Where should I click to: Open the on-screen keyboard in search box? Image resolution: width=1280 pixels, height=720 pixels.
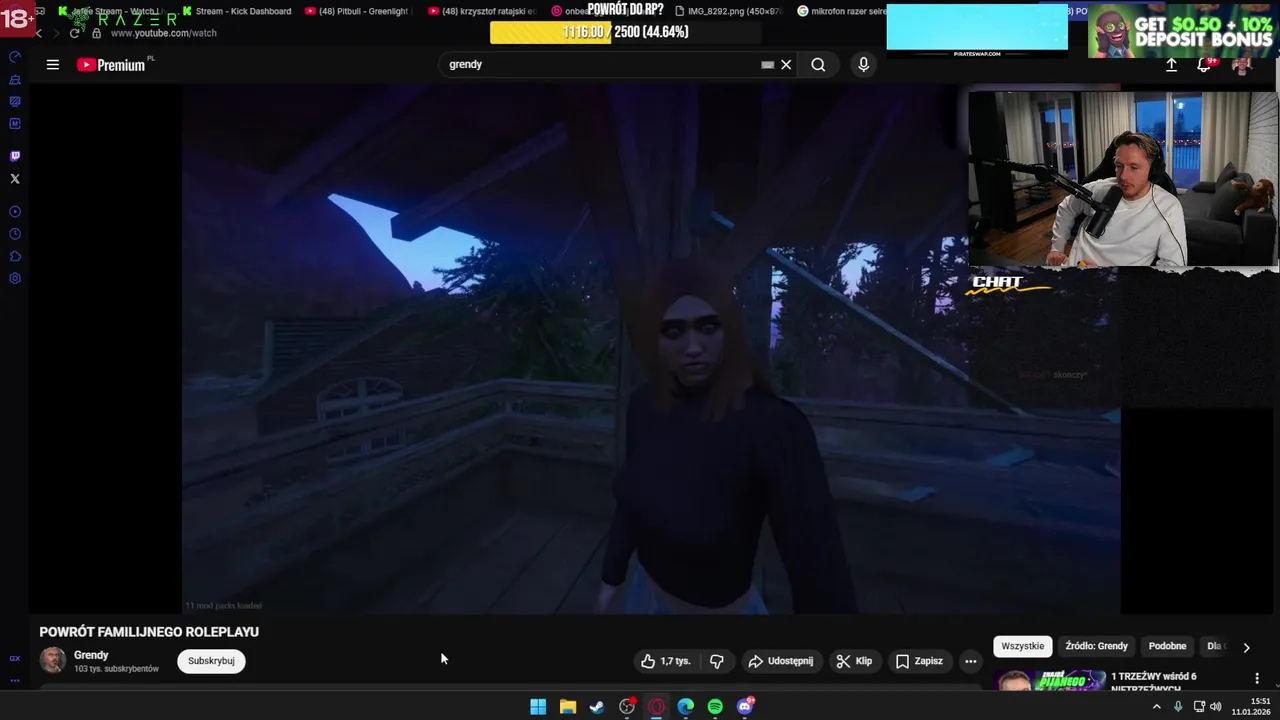767,65
